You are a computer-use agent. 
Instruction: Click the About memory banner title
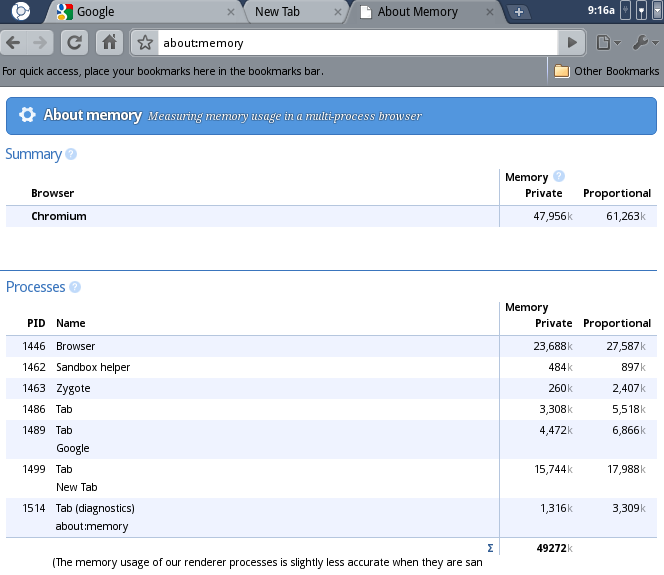coord(93,115)
